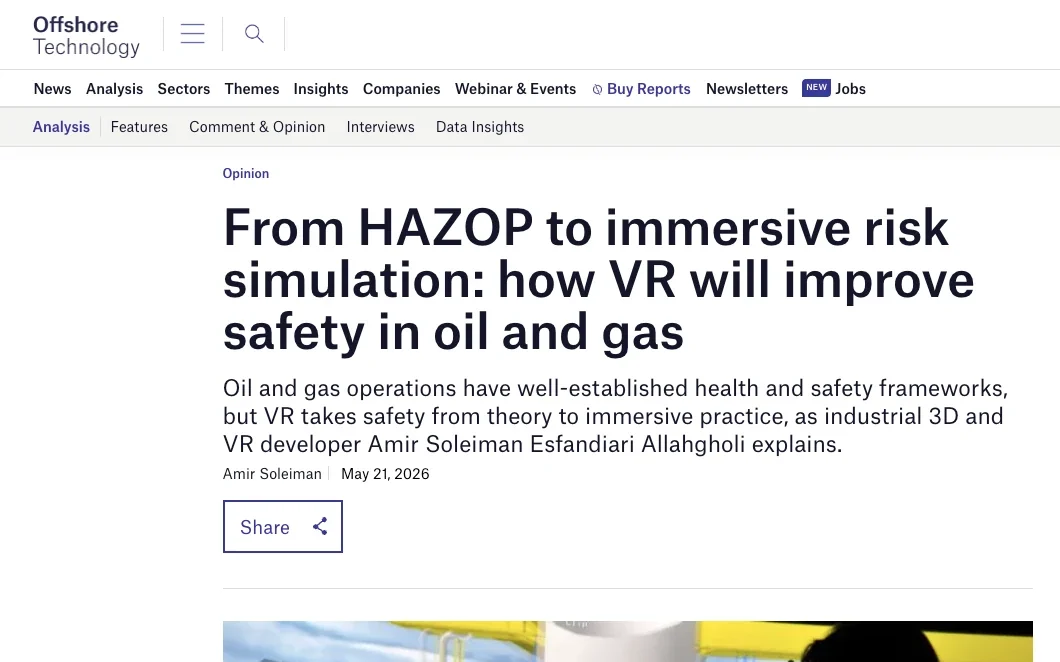Image resolution: width=1060 pixels, height=662 pixels.
Task: Switch to Comment & Opinion tab
Action: (x=257, y=126)
